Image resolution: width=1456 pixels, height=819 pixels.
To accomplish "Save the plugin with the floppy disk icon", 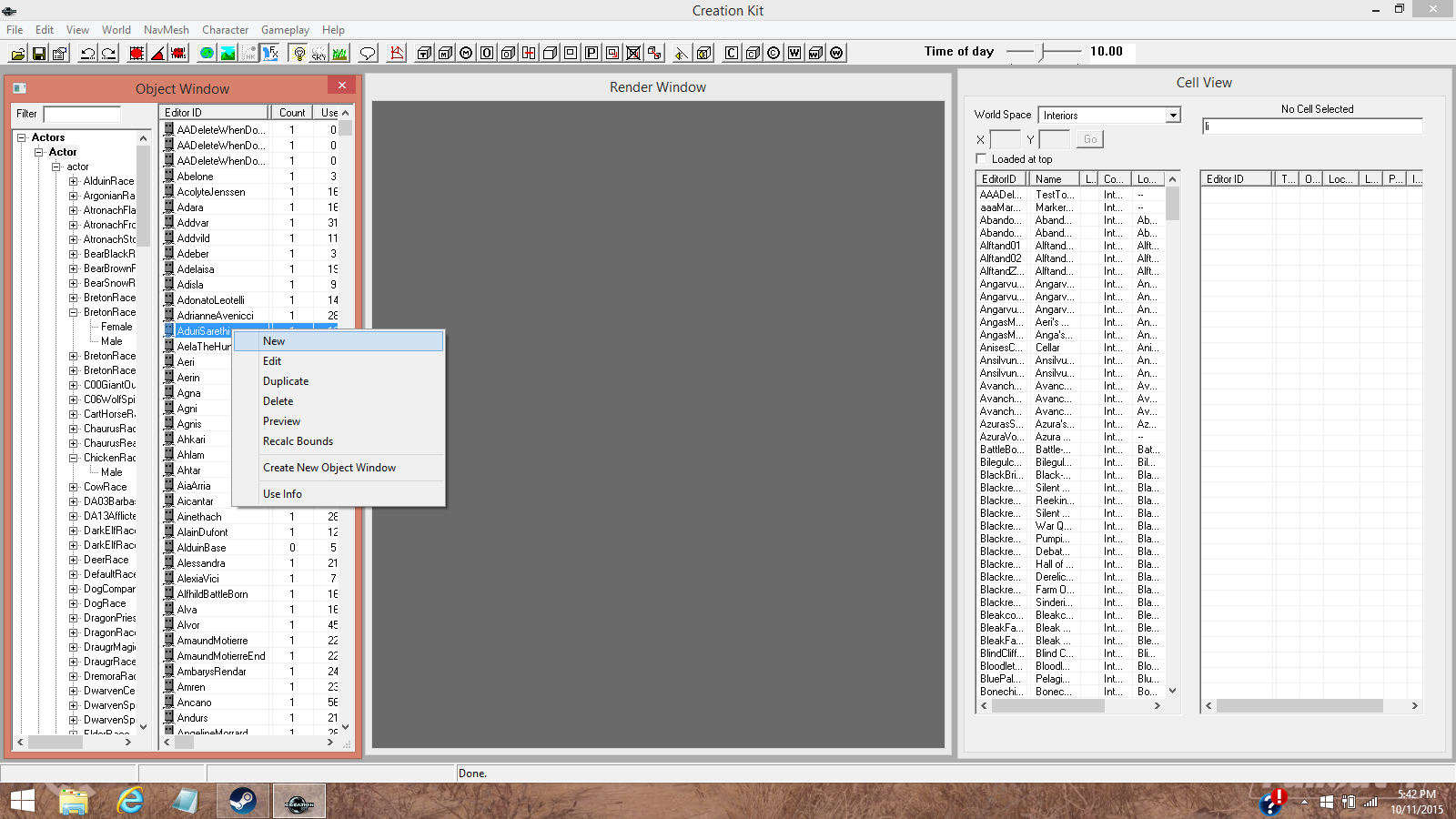I will 38,53.
